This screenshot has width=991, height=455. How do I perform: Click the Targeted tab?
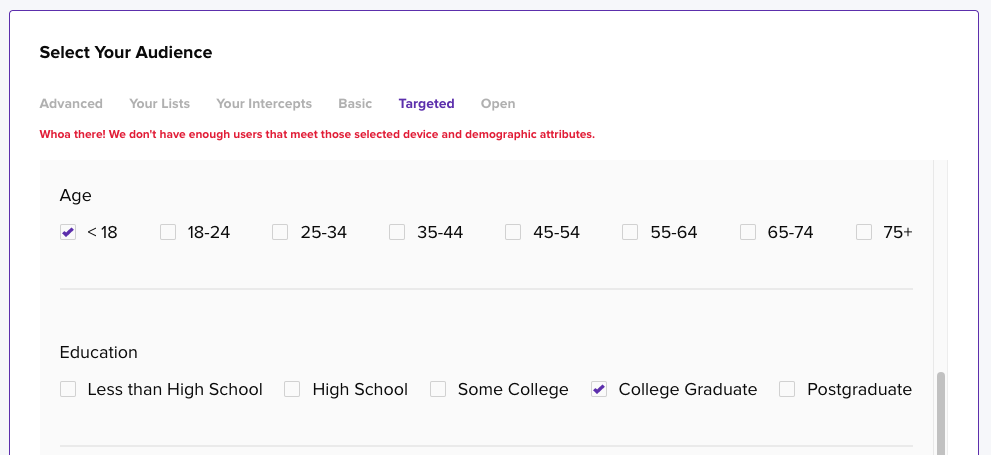point(426,104)
